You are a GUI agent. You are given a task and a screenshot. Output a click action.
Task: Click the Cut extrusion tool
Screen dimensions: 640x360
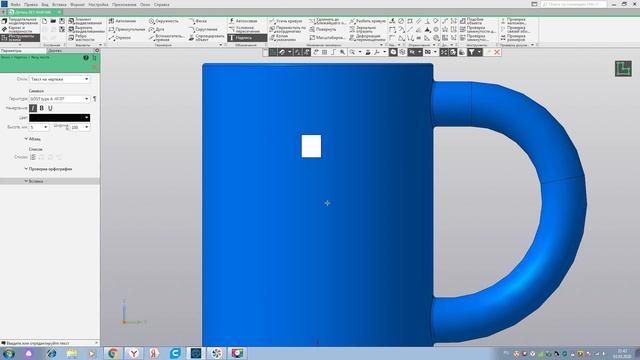(x=86, y=29)
